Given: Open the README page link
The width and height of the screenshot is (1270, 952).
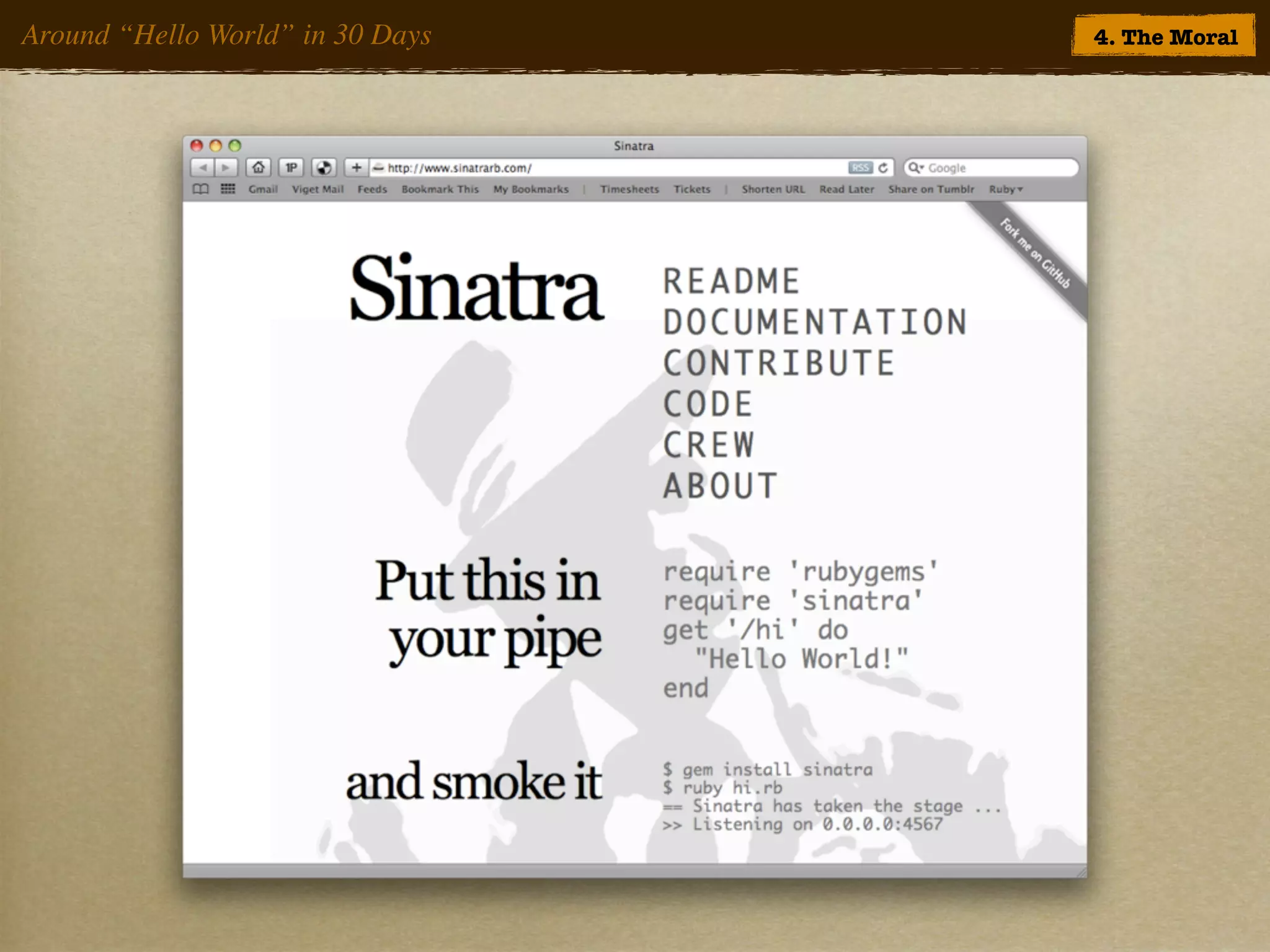Looking at the screenshot, I should (x=731, y=281).
